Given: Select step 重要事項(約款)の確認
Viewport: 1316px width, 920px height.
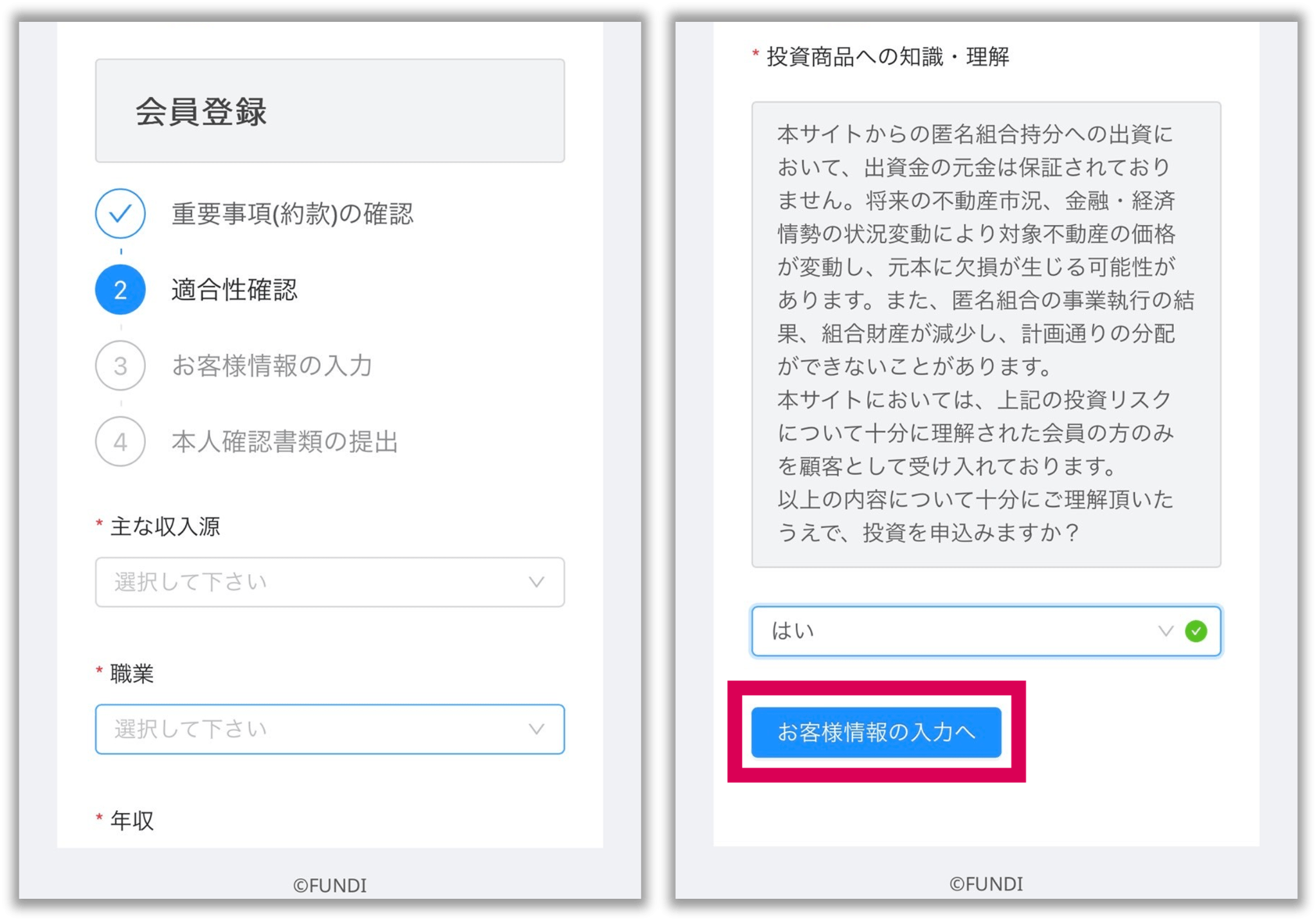Looking at the screenshot, I should (x=293, y=213).
